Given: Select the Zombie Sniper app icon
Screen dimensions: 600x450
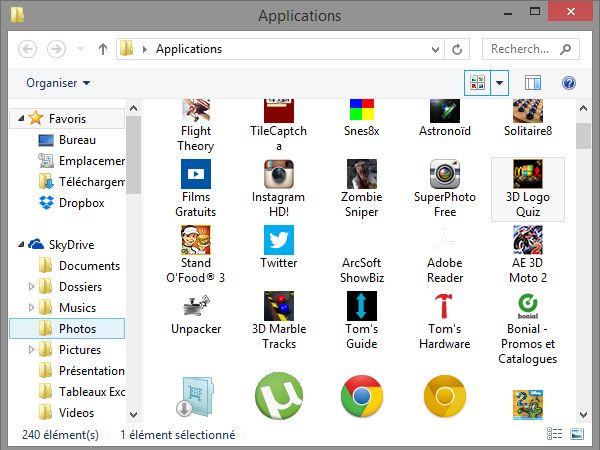Looking at the screenshot, I should pyautogui.click(x=362, y=174).
